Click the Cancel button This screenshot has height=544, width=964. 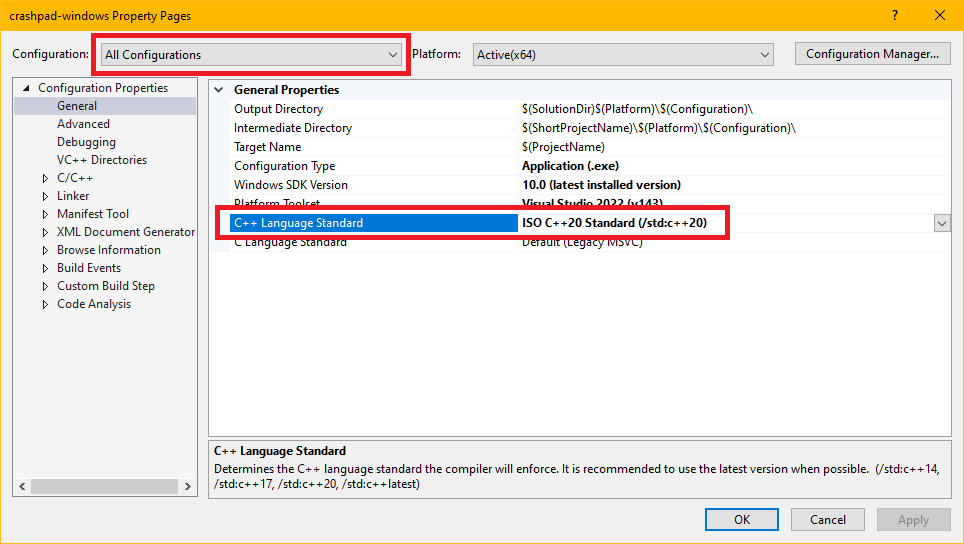(x=827, y=520)
